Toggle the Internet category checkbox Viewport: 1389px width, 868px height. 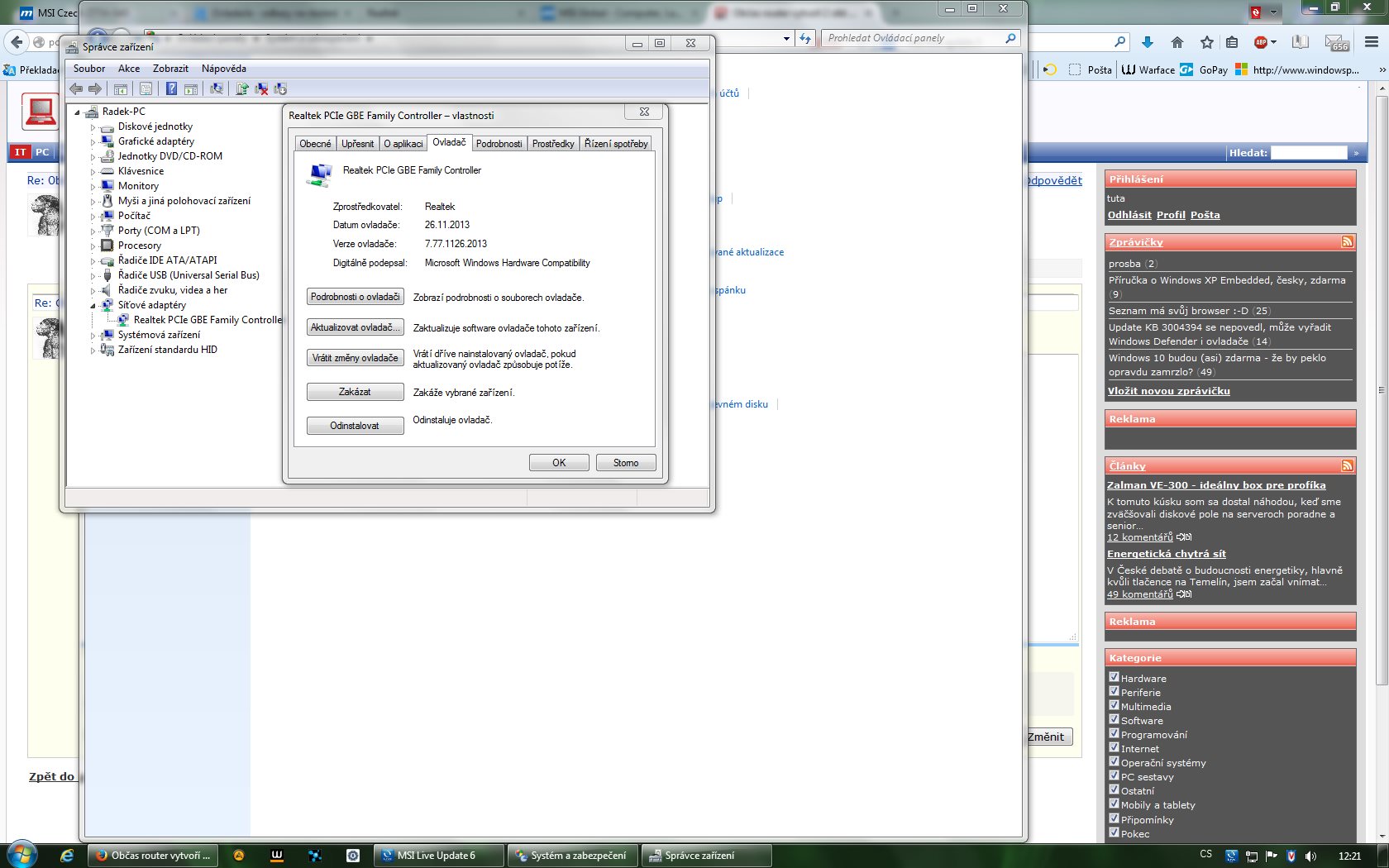pyautogui.click(x=1114, y=747)
